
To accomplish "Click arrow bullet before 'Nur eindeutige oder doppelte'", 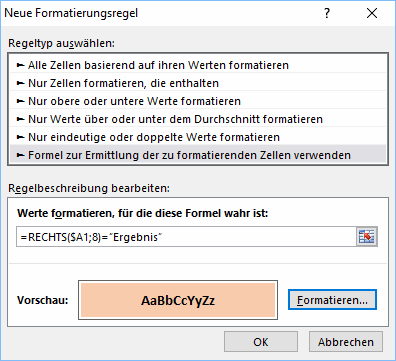I will click(x=21, y=137).
